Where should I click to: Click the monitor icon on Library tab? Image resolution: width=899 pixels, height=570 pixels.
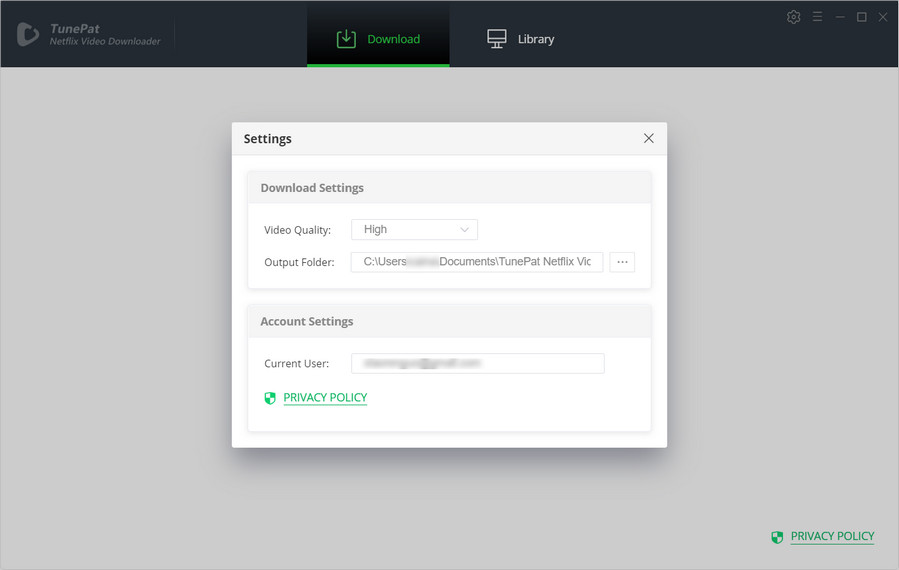tap(497, 39)
